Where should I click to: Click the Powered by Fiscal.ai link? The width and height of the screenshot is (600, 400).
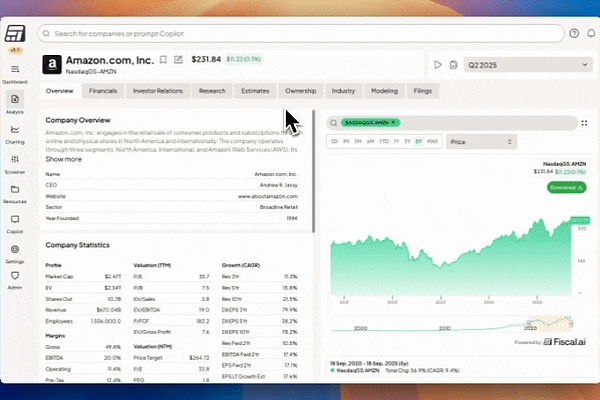550,342
